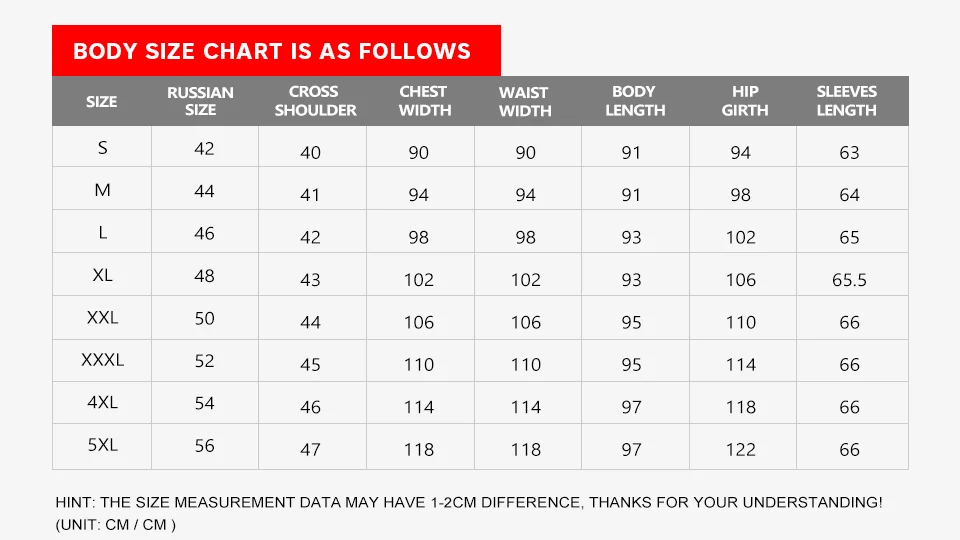The image size is (960, 540).
Task: Select the 5XL size row label
Action: tap(102, 445)
